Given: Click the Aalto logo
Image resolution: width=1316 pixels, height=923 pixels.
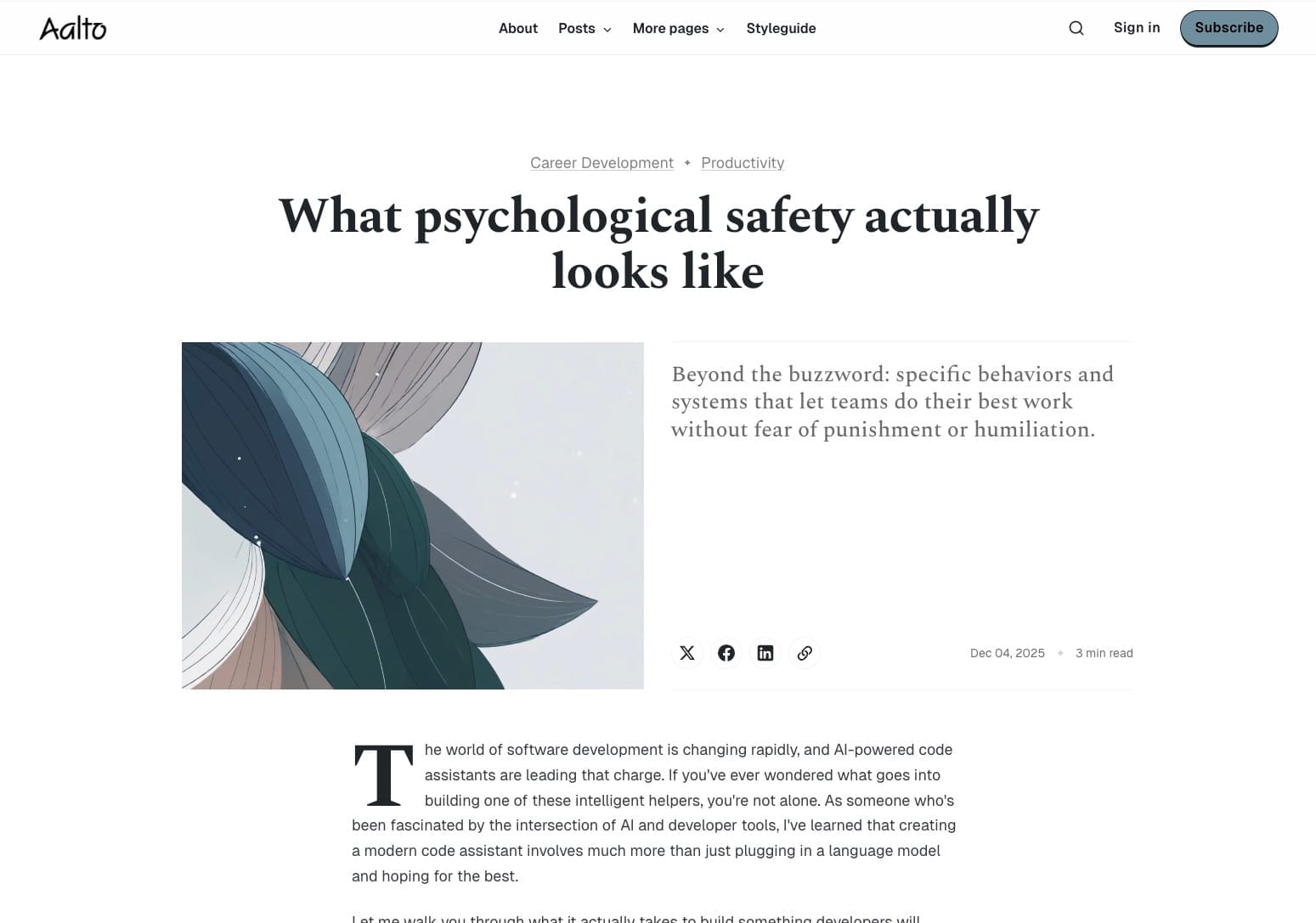Looking at the screenshot, I should (x=73, y=28).
